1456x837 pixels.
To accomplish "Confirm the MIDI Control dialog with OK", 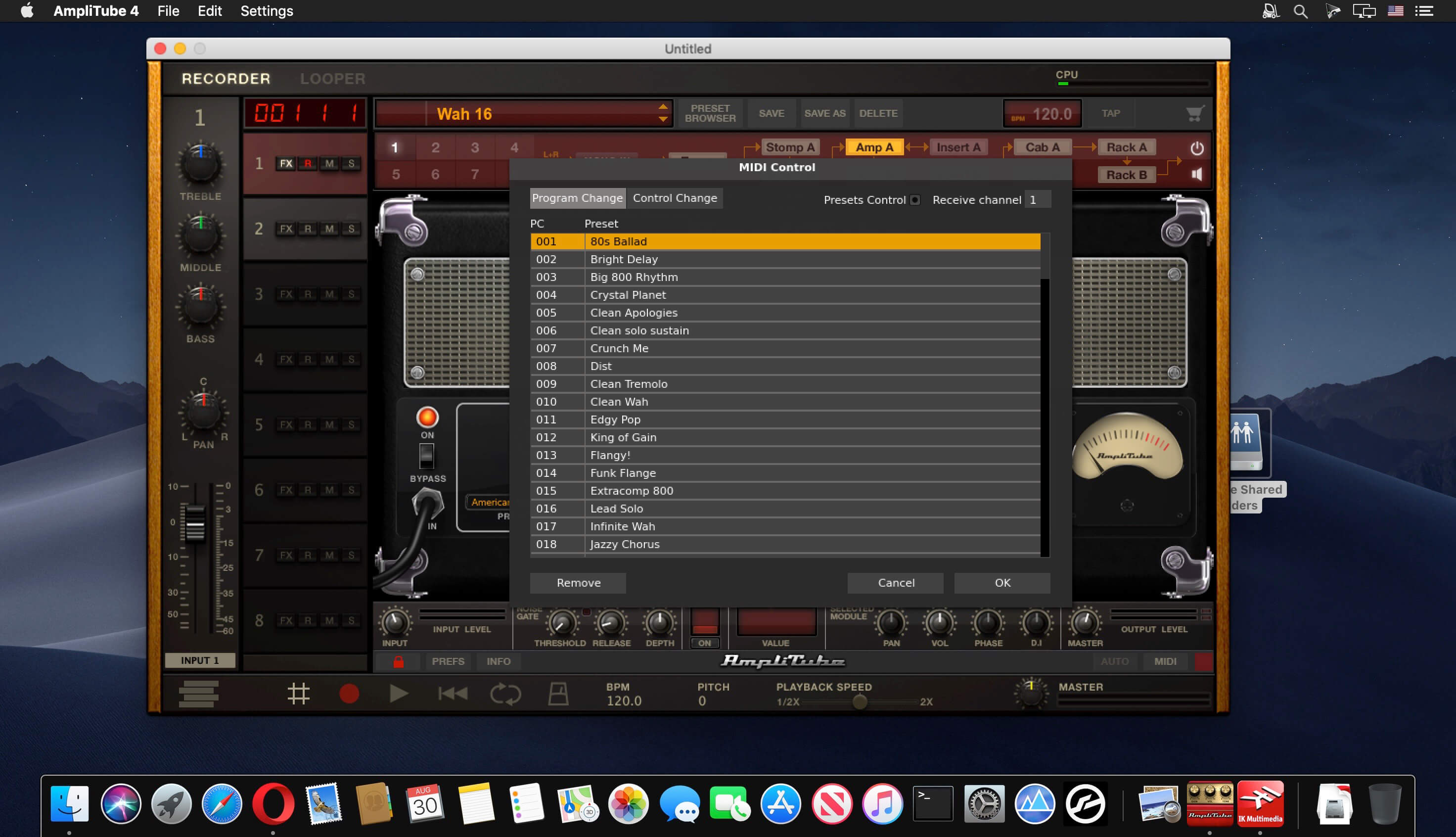I will [x=1002, y=583].
